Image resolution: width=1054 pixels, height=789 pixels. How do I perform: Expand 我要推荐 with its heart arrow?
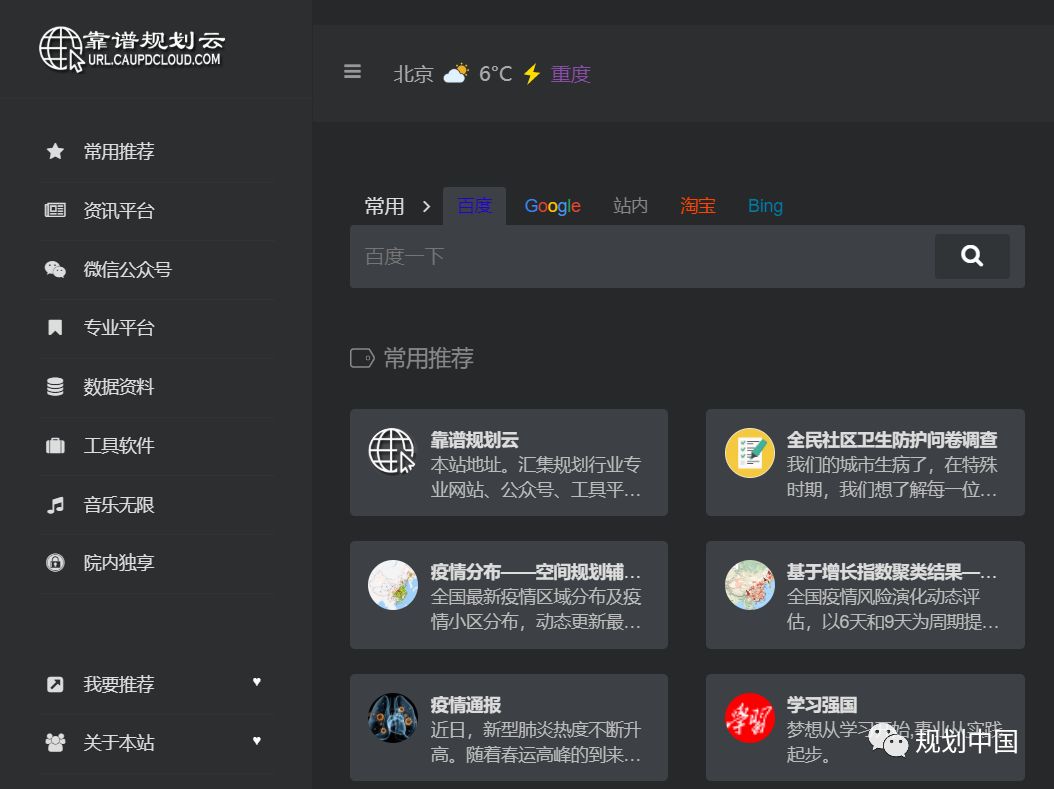coord(257,682)
